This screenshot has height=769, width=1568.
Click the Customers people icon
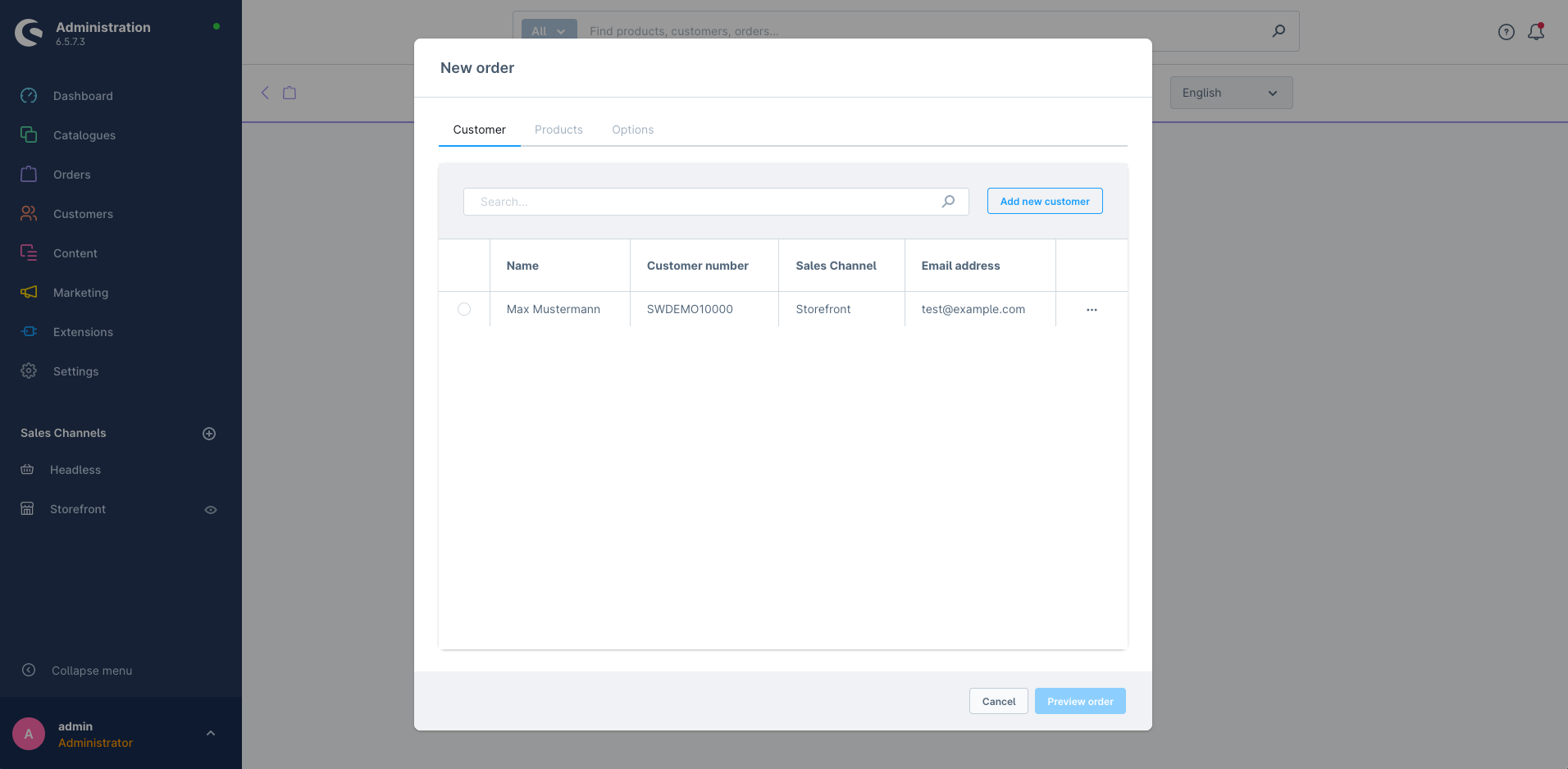29,213
